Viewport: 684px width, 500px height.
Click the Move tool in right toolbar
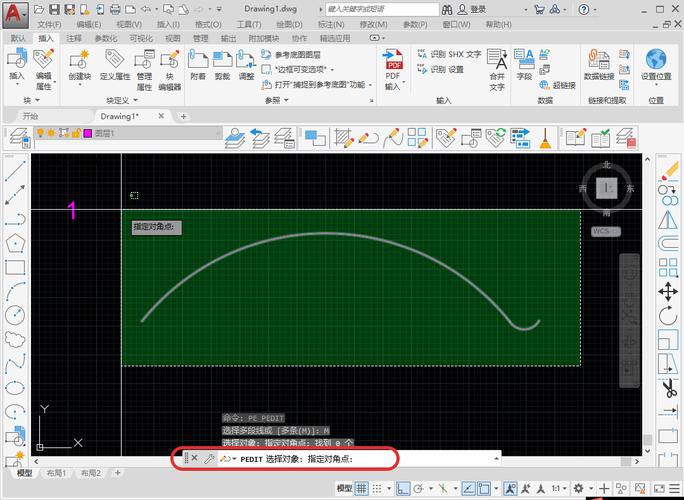[x=668, y=291]
